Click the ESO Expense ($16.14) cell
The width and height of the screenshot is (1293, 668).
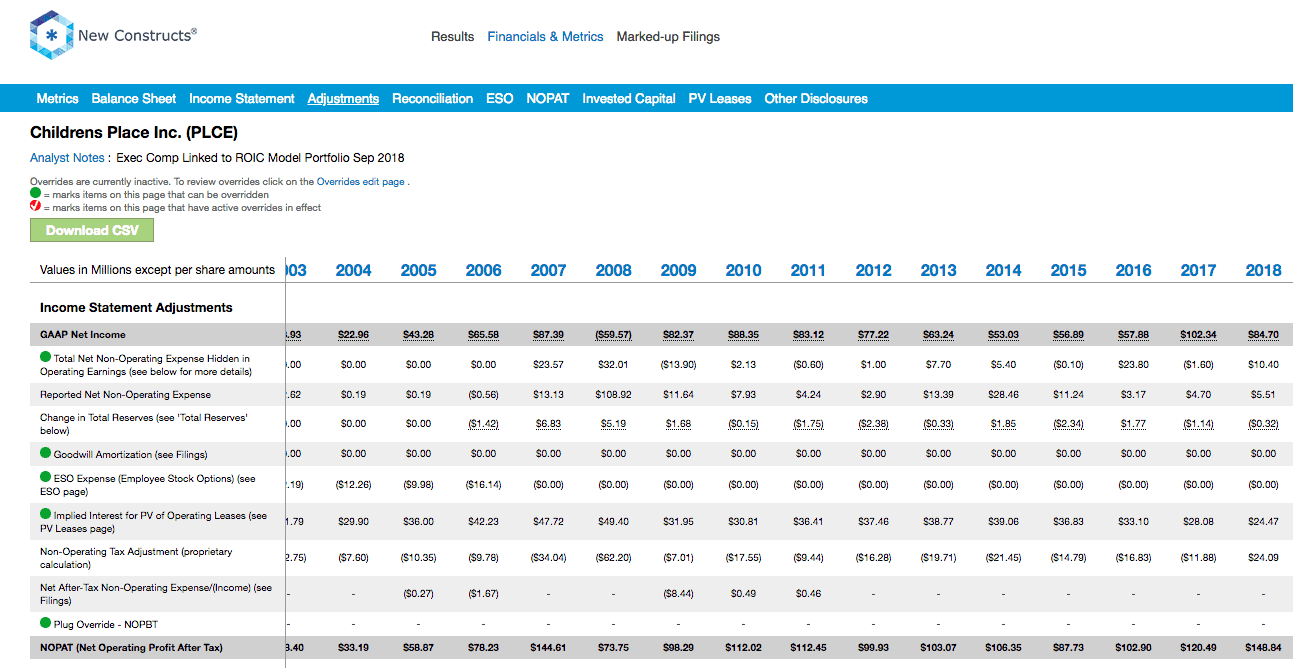(483, 485)
